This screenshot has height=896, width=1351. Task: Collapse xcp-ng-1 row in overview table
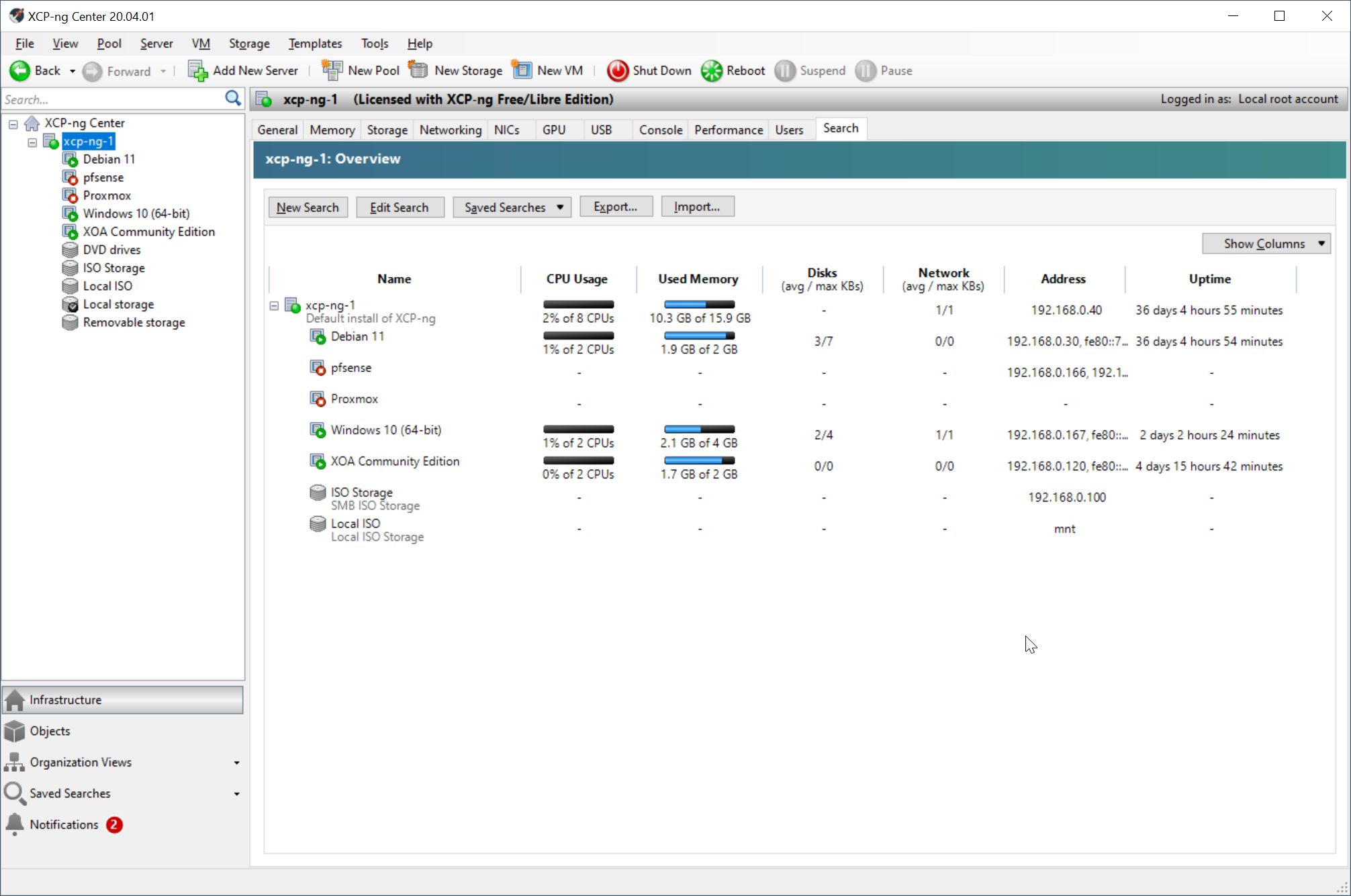point(274,306)
